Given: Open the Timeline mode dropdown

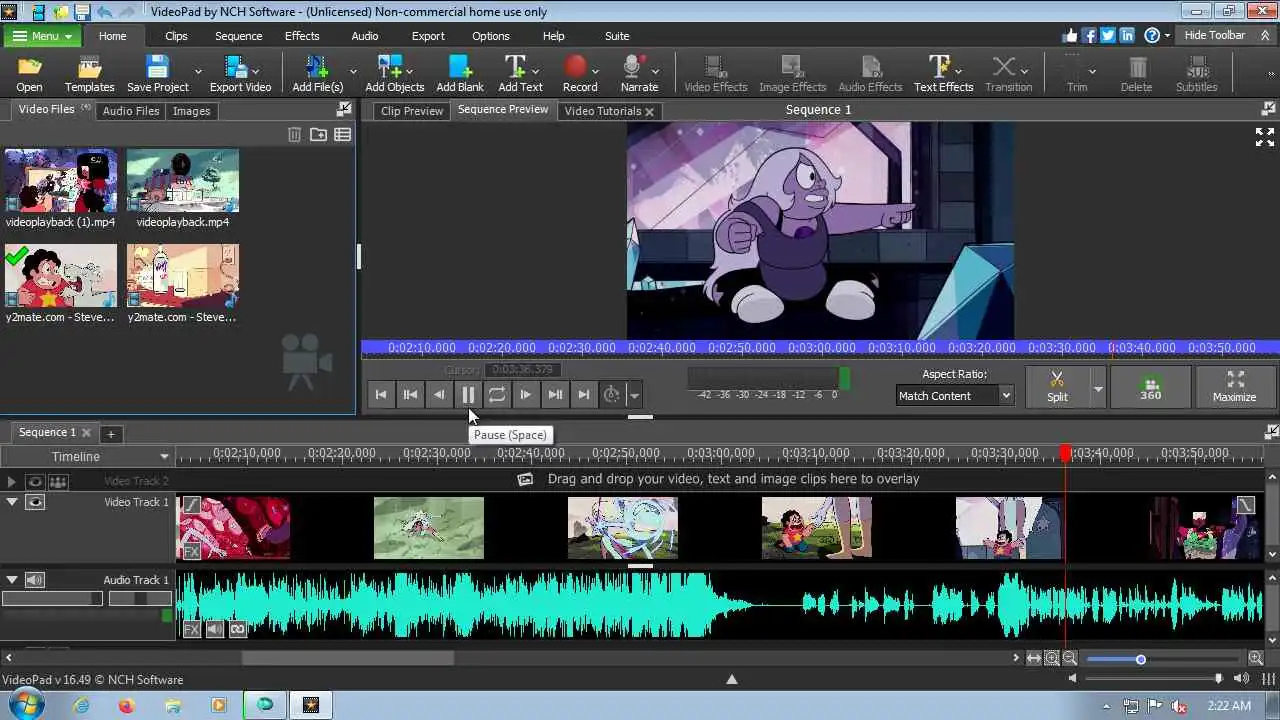Looking at the screenshot, I should pos(88,457).
